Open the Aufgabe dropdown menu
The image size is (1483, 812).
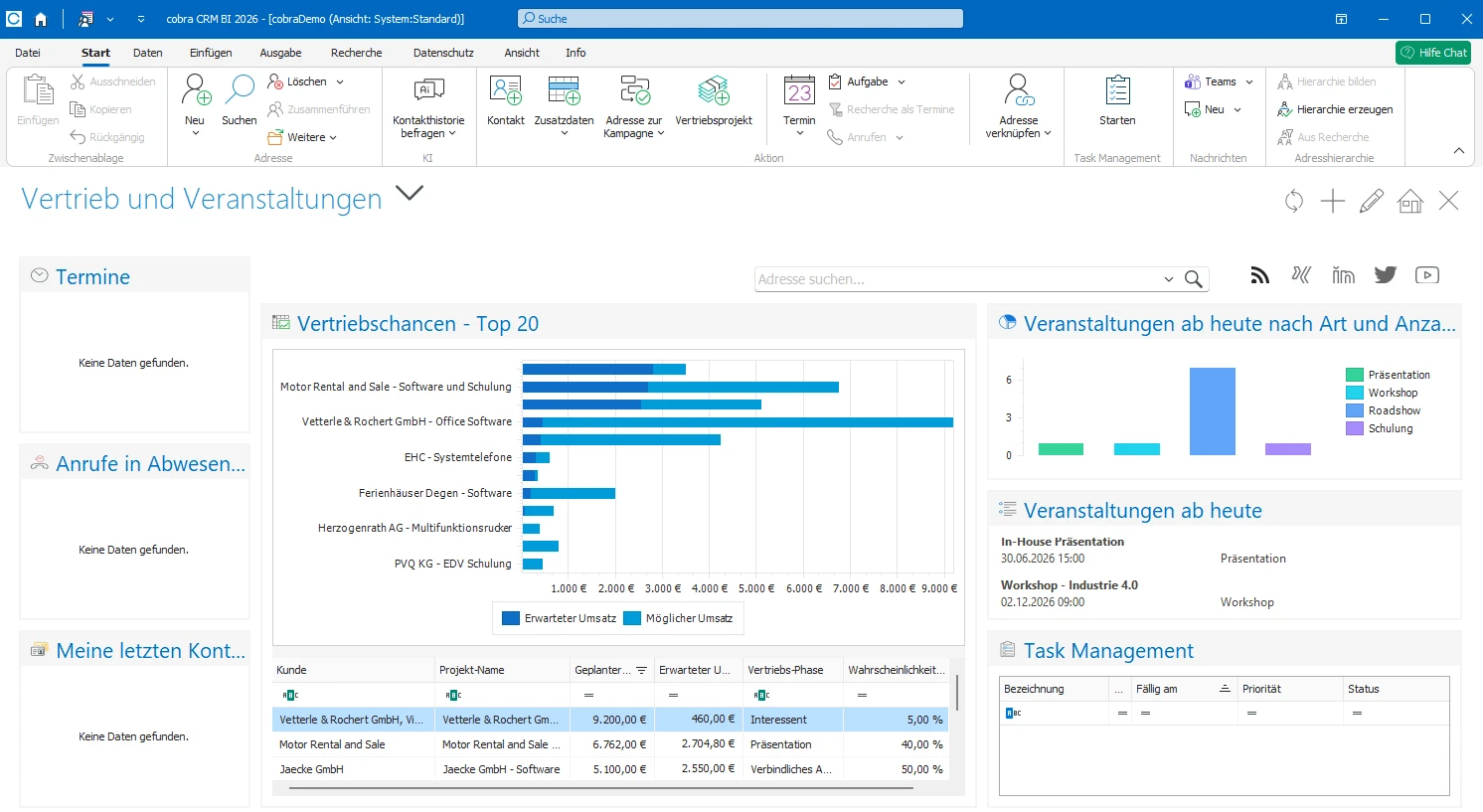902,81
